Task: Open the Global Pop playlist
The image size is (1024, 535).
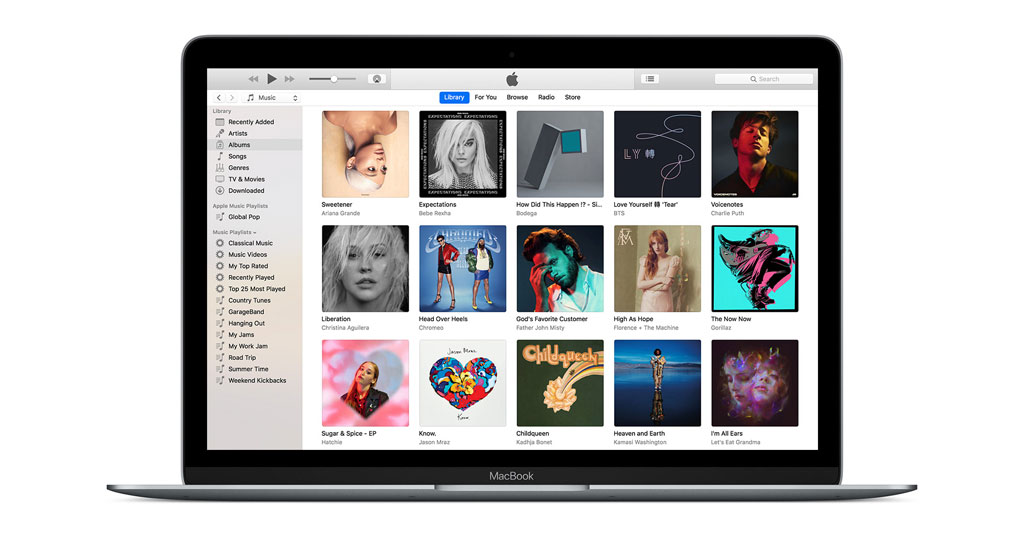Action: 244,217
